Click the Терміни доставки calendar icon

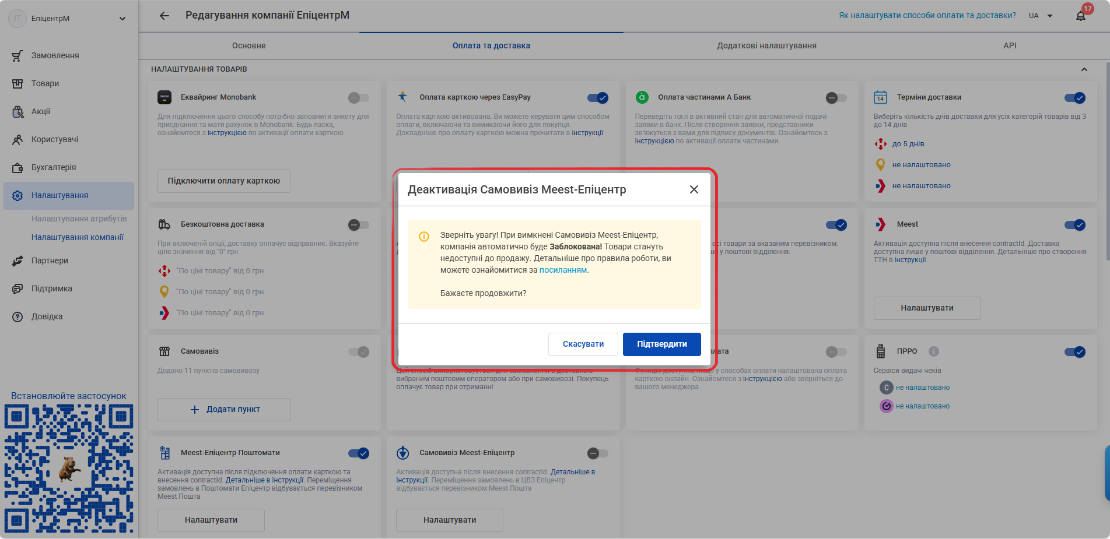point(881,97)
